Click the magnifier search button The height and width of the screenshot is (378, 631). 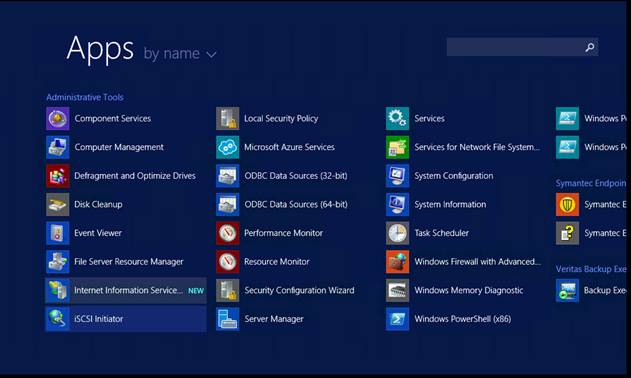(590, 48)
